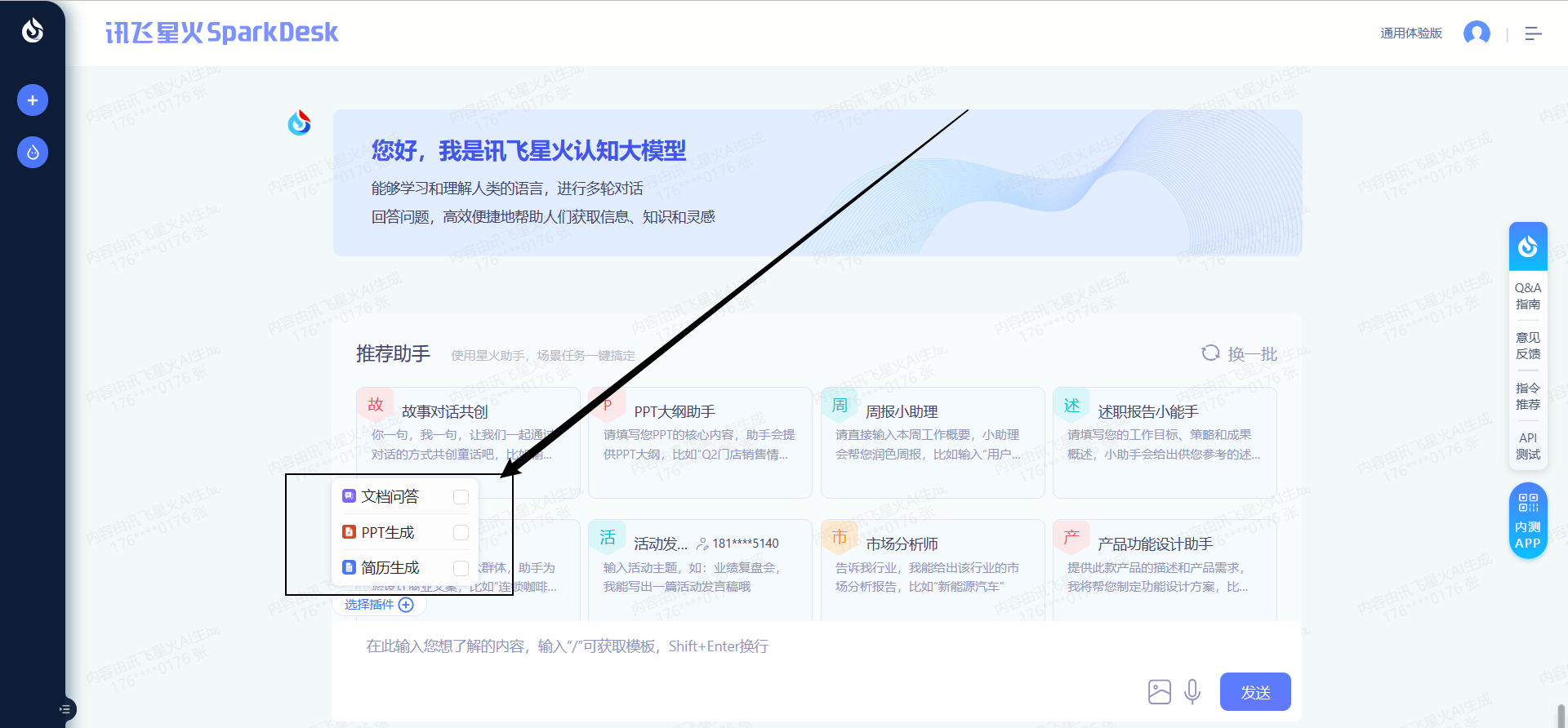
Task: Open PPT大纲助手 assistant card
Action: pos(700,442)
